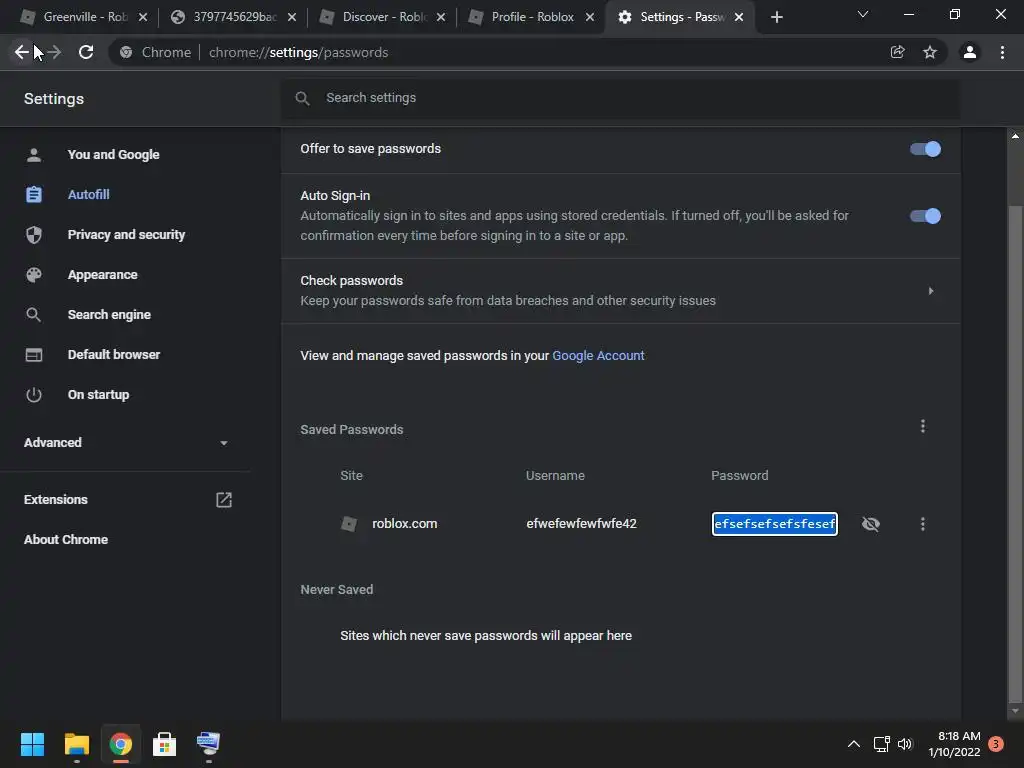The width and height of the screenshot is (1024, 768).
Task: Click the Appearance palette icon
Action: point(34,275)
